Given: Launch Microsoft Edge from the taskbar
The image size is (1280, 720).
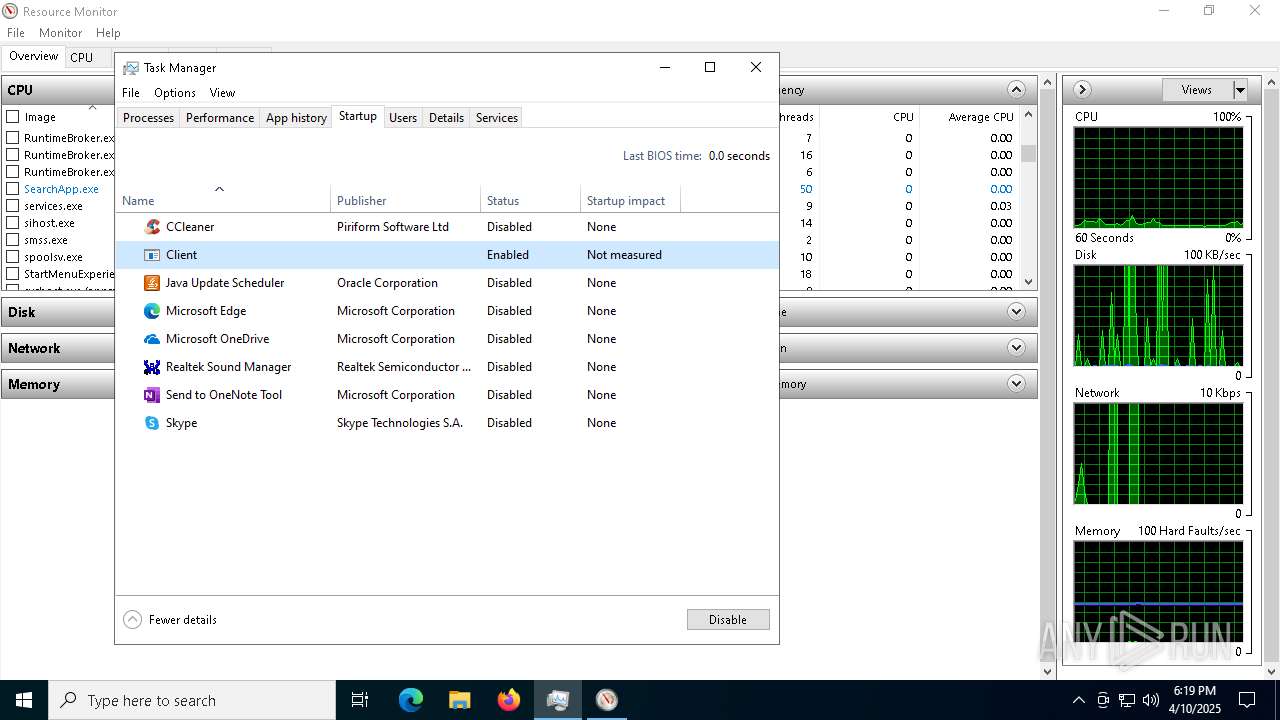Looking at the screenshot, I should 411,700.
